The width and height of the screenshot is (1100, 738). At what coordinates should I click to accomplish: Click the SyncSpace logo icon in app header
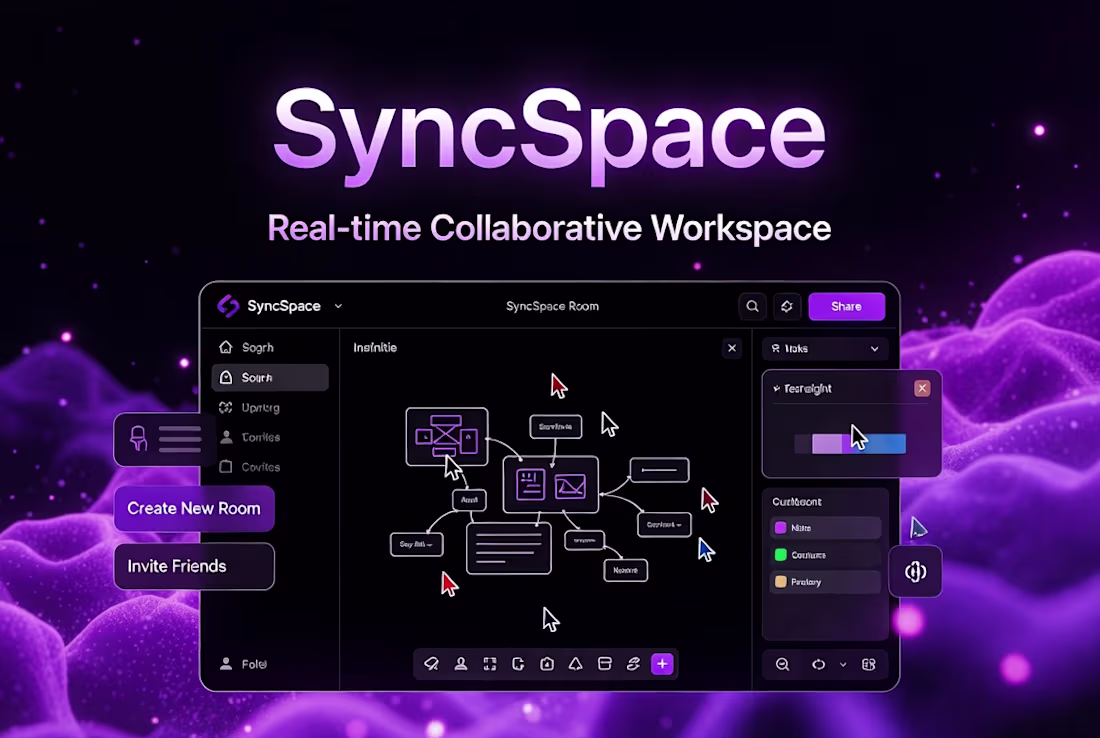[228, 306]
